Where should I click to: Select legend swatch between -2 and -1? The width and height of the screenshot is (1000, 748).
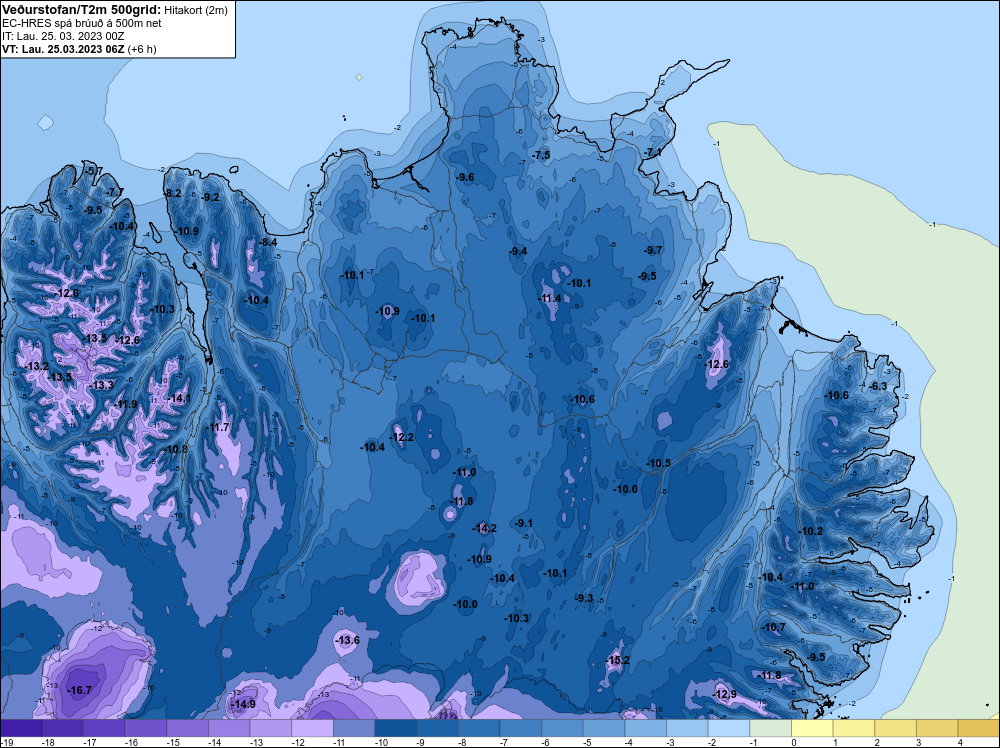coord(729,728)
